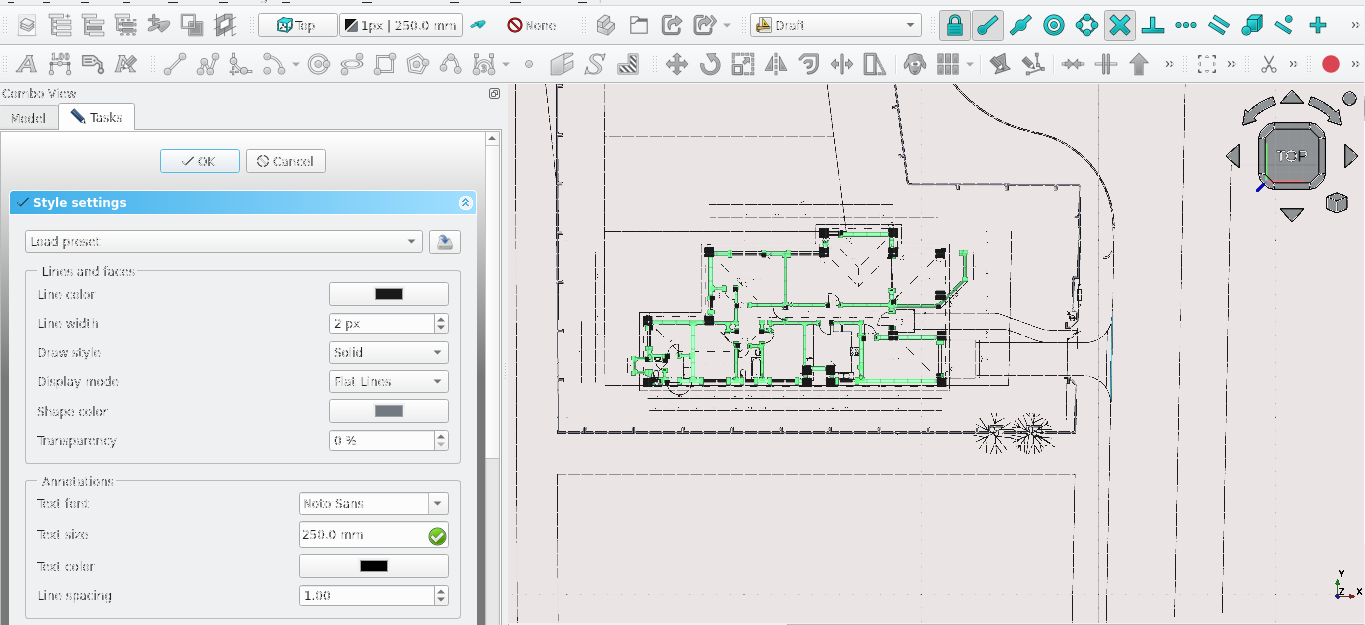Viewport: 1365px width, 625px height.
Task: Select the Tasks tab
Action: [x=97, y=118]
